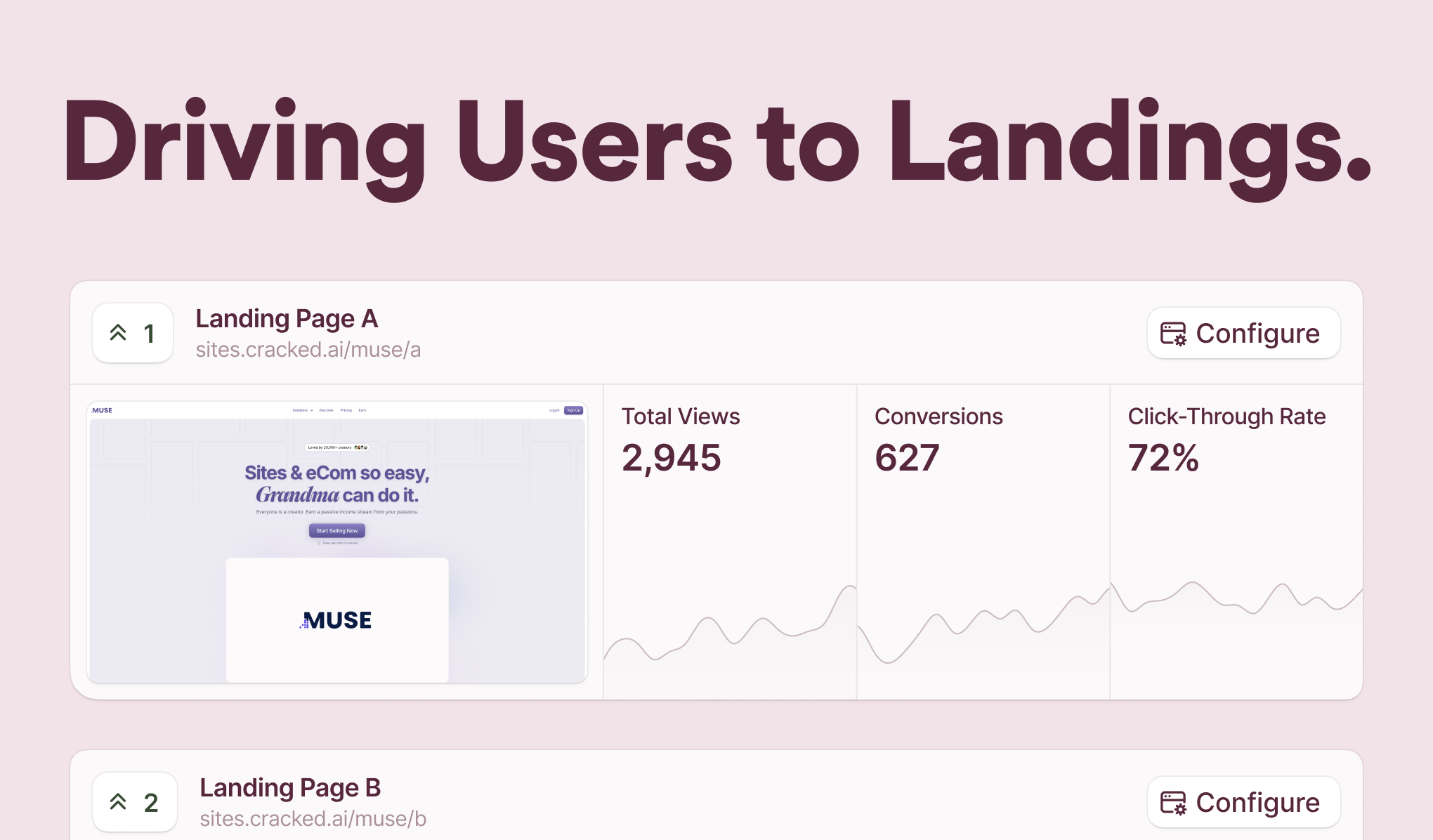Image resolution: width=1433 pixels, height=840 pixels.
Task: Open sites.cracked.ai/muse/b link
Action: coord(313,819)
